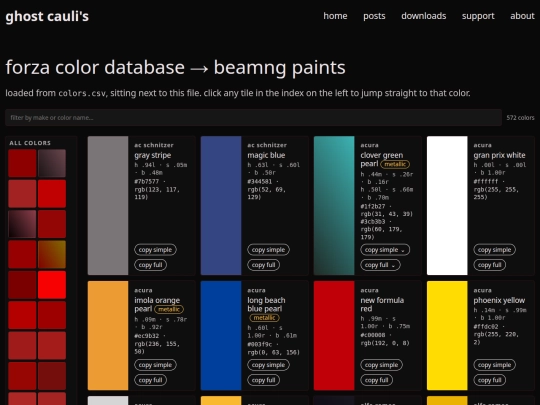
Task: Expand copy full dropdown for clover green pearl
Action: (x=380, y=265)
